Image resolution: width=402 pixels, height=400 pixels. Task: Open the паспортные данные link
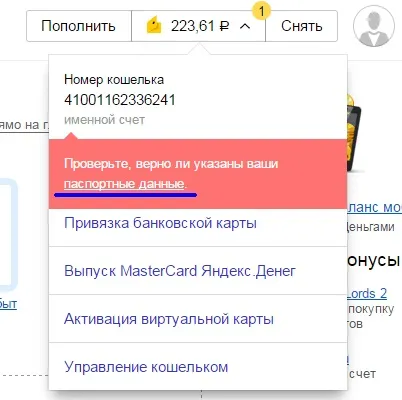coord(124,184)
